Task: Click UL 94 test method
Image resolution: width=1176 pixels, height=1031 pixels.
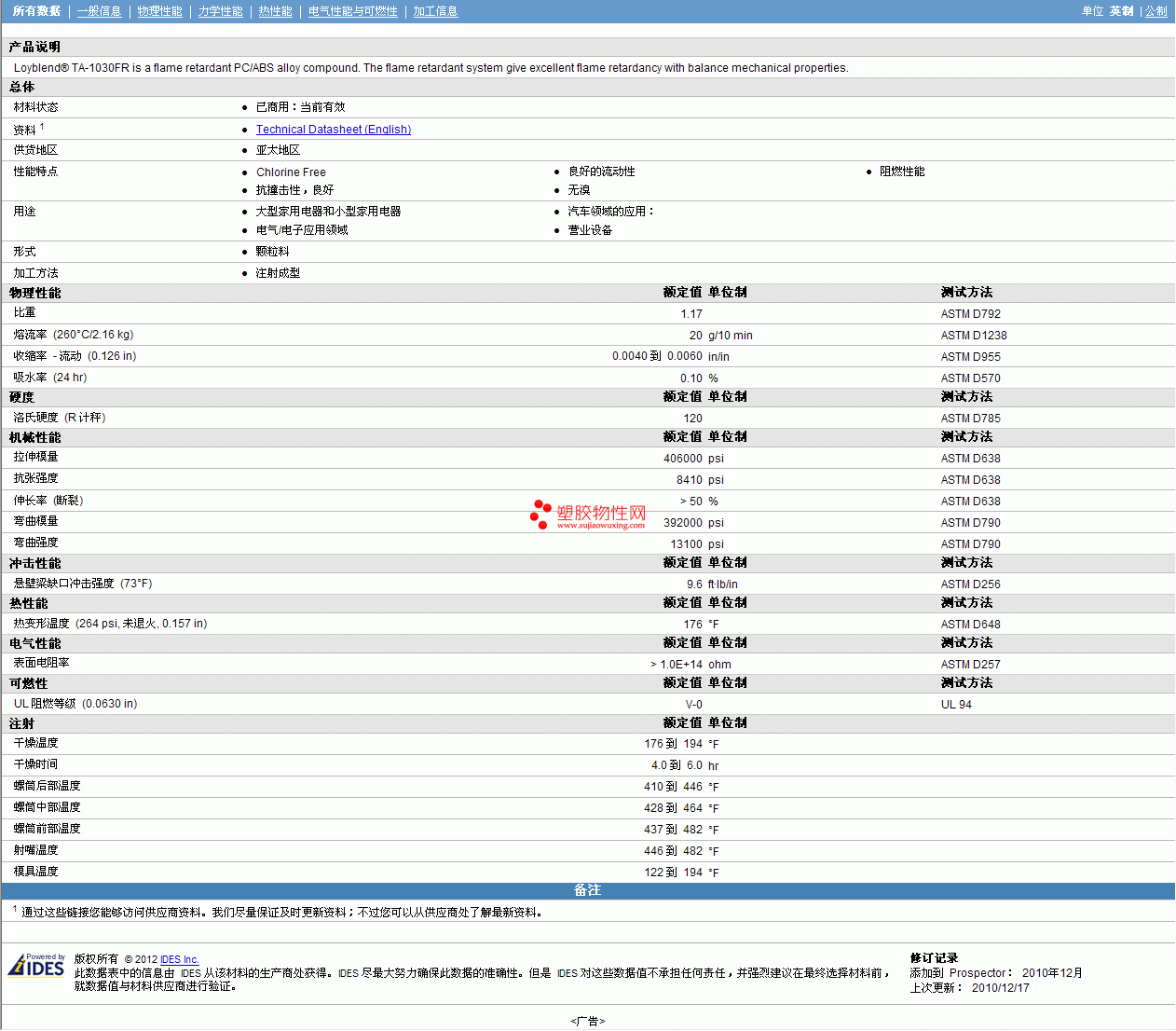Action: [956, 705]
